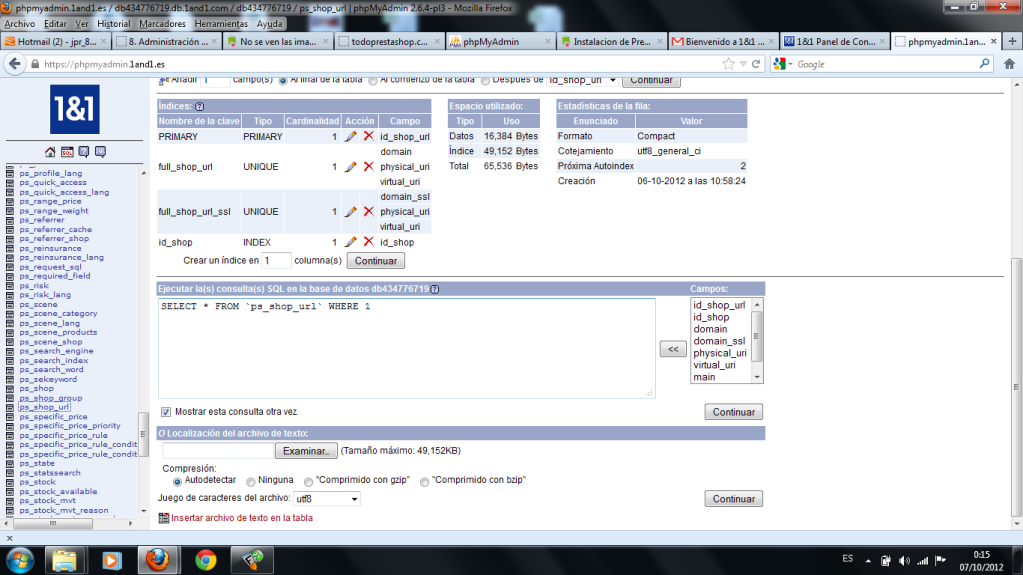Go to Firefox home page icon
The width and height of the screenshot is (1023, 575).
1009,64
